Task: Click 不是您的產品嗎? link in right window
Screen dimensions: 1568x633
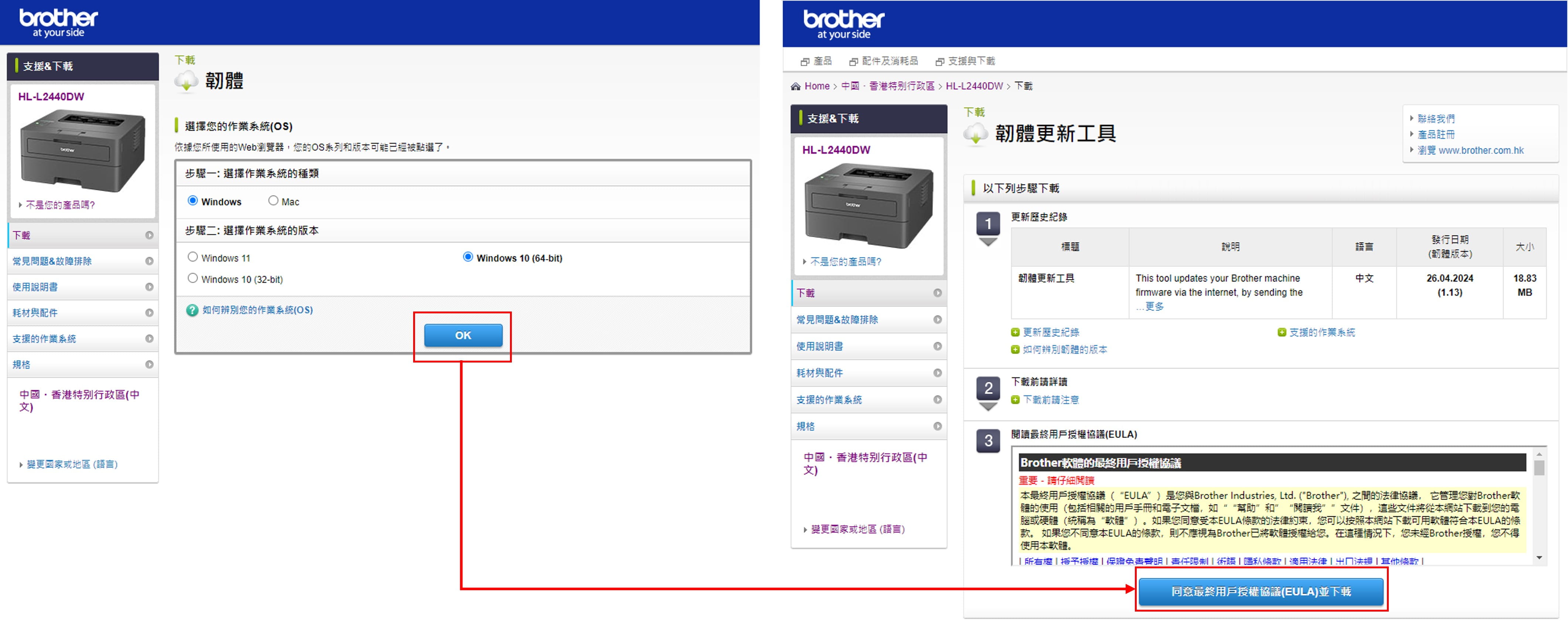Action: tap(846, 262)
